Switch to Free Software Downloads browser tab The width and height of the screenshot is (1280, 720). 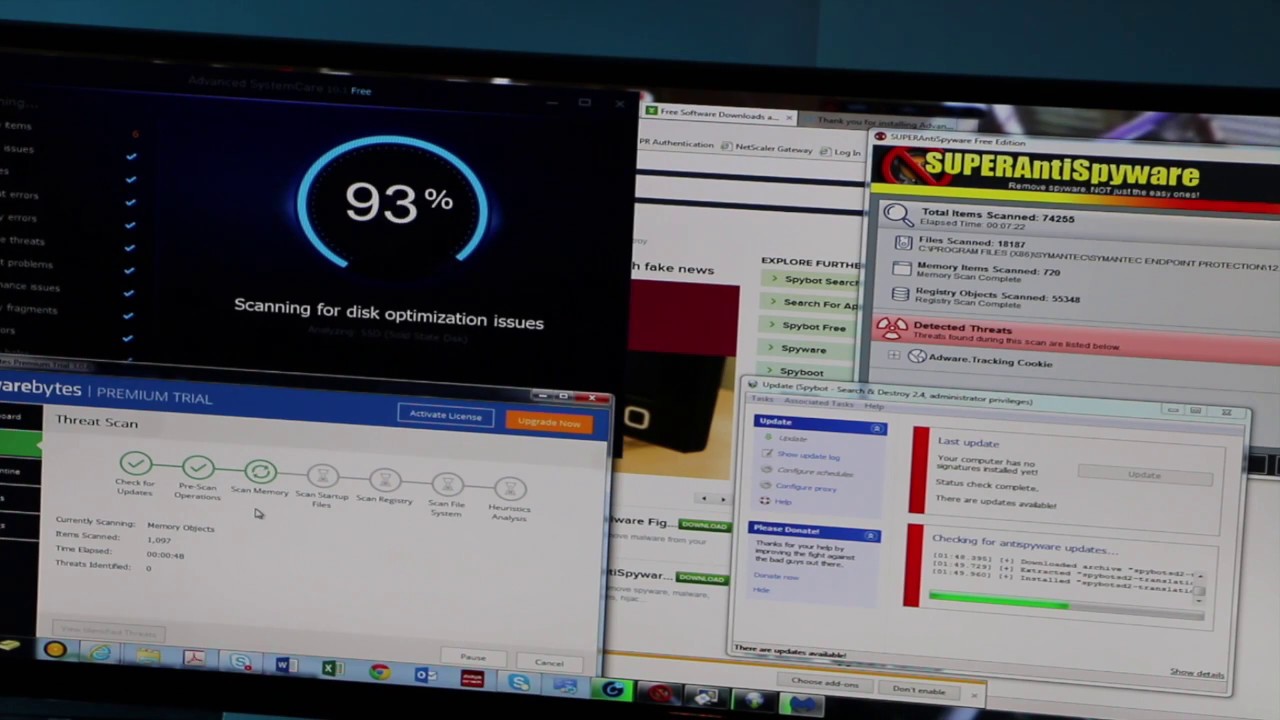click(x=718, y=115)
